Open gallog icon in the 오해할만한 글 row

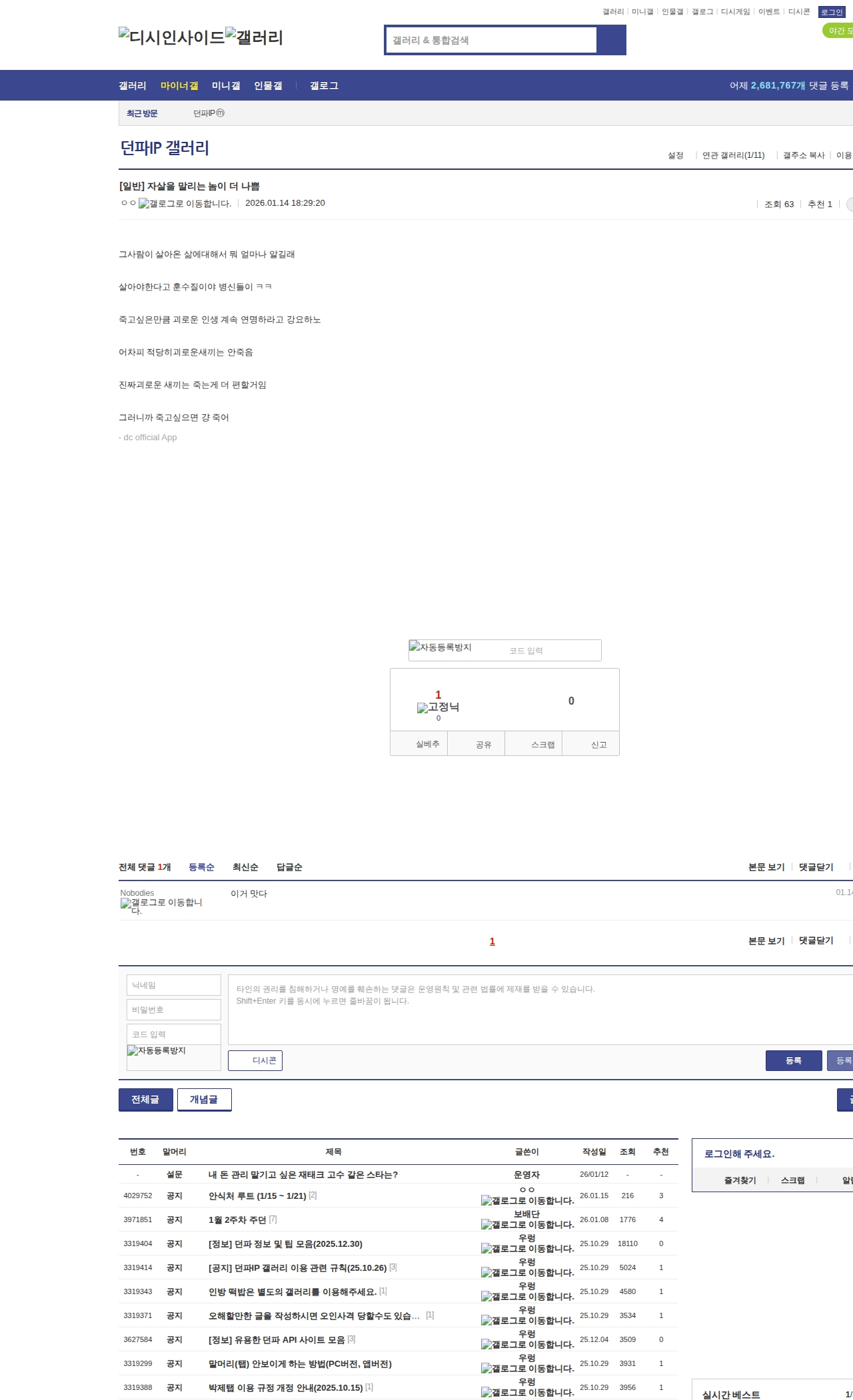[528, 1320]
